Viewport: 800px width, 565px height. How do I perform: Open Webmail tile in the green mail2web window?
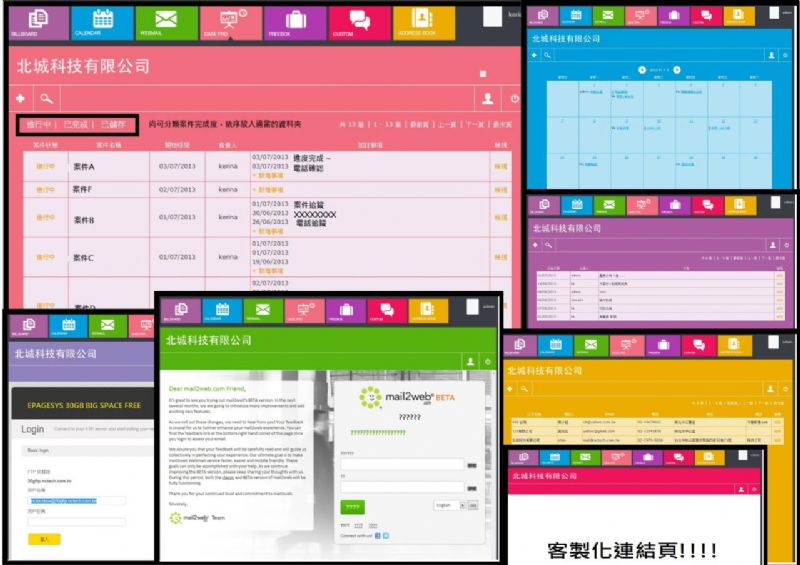[263, 310]
